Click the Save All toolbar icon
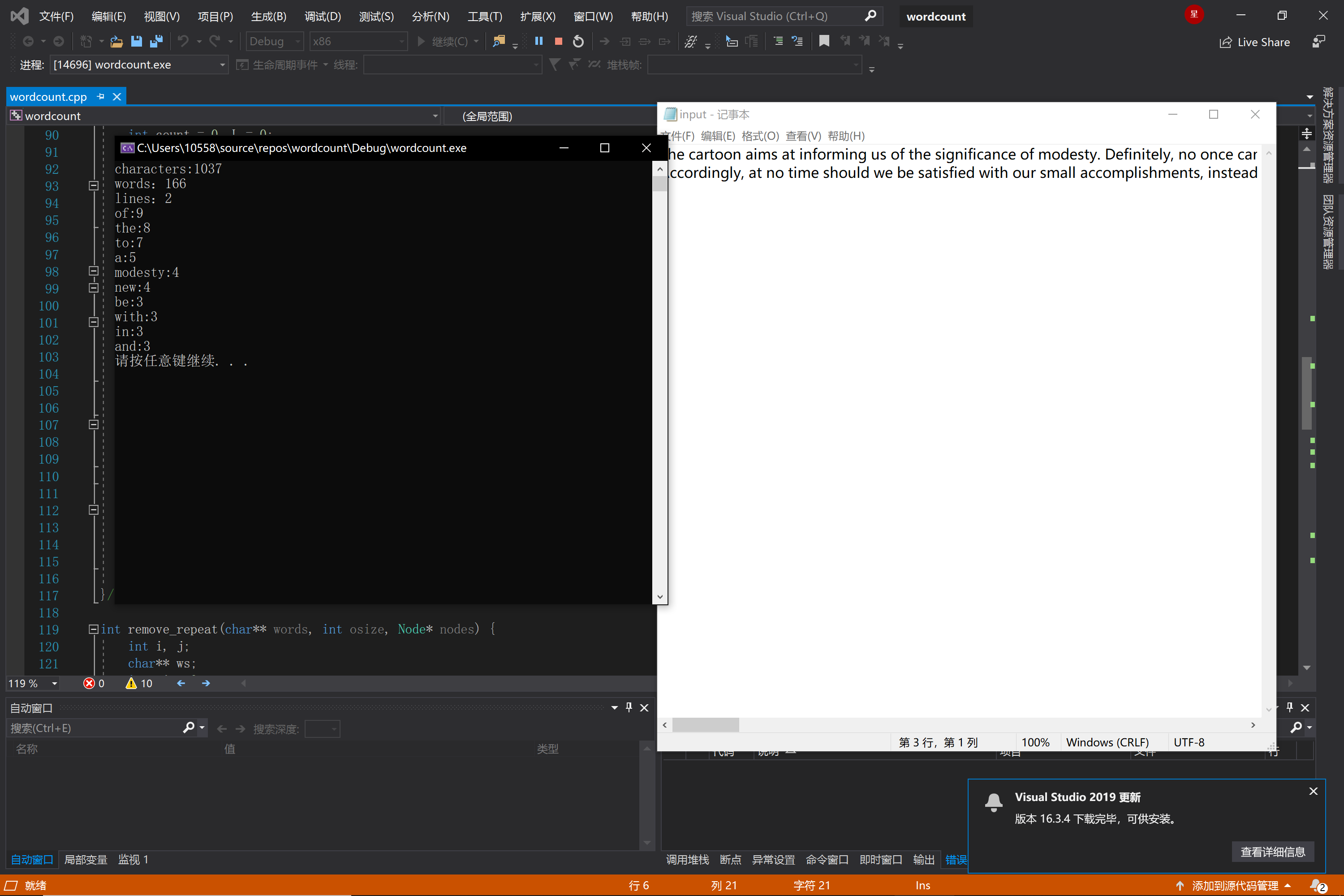 pyautogui.click(x=155, y=41)
